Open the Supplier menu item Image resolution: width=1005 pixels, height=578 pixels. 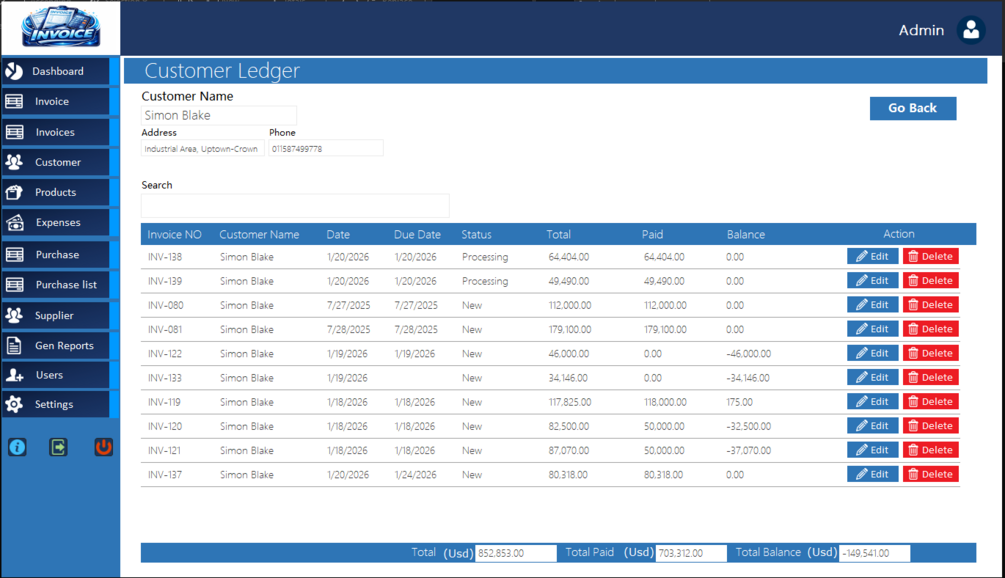(56, 315)
